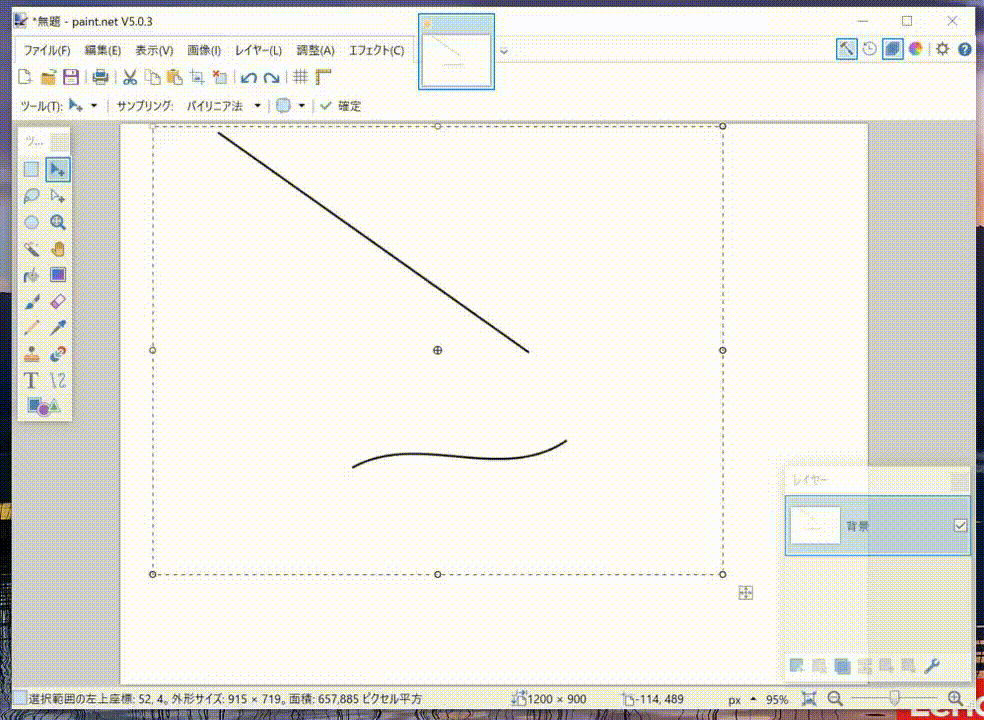Select the Shapes tool
Screen dimensions: 984x720
click(x=45, y=407)
